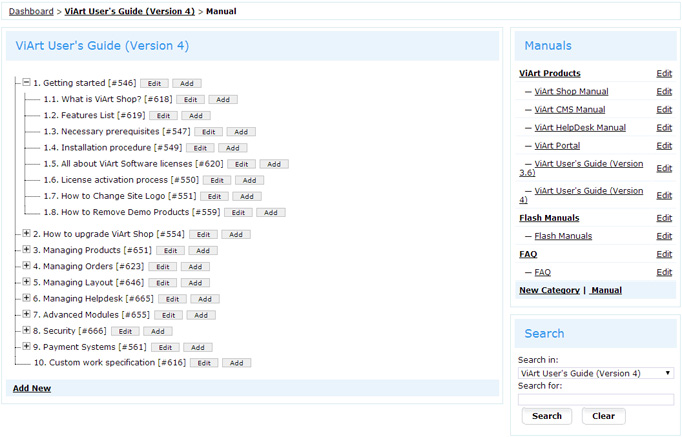Click the Search button
The image size is (682, 437).
tap(547, 416)
